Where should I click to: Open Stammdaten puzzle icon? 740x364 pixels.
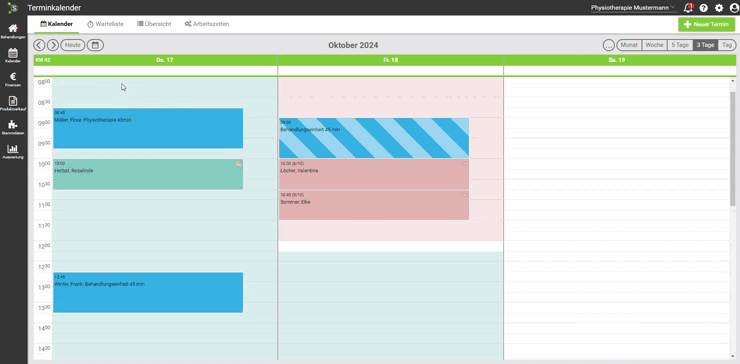[x=13, y=127]
